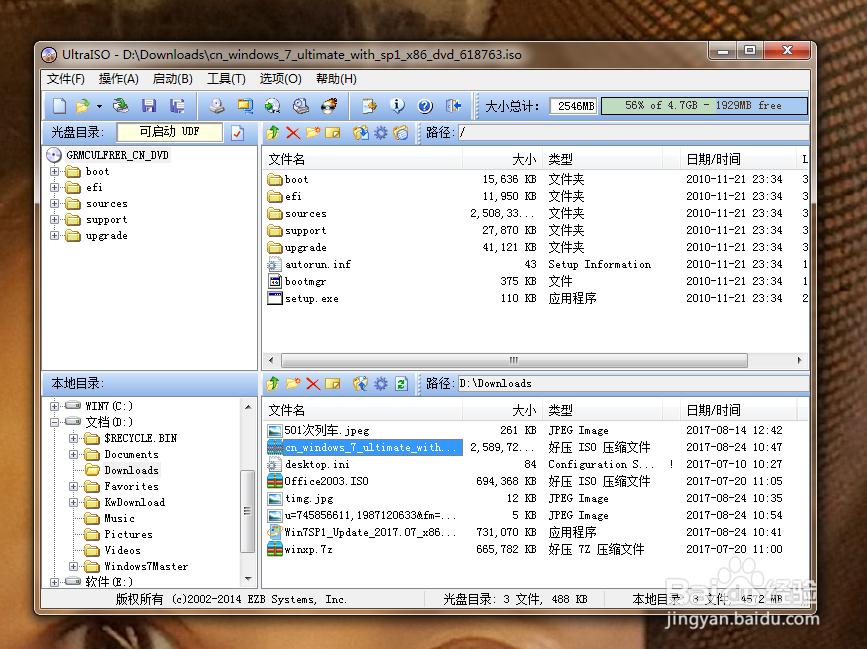Open the 启动(B) menu
The height and width of the screenshot is (649, 867).
tap(173, 79)
